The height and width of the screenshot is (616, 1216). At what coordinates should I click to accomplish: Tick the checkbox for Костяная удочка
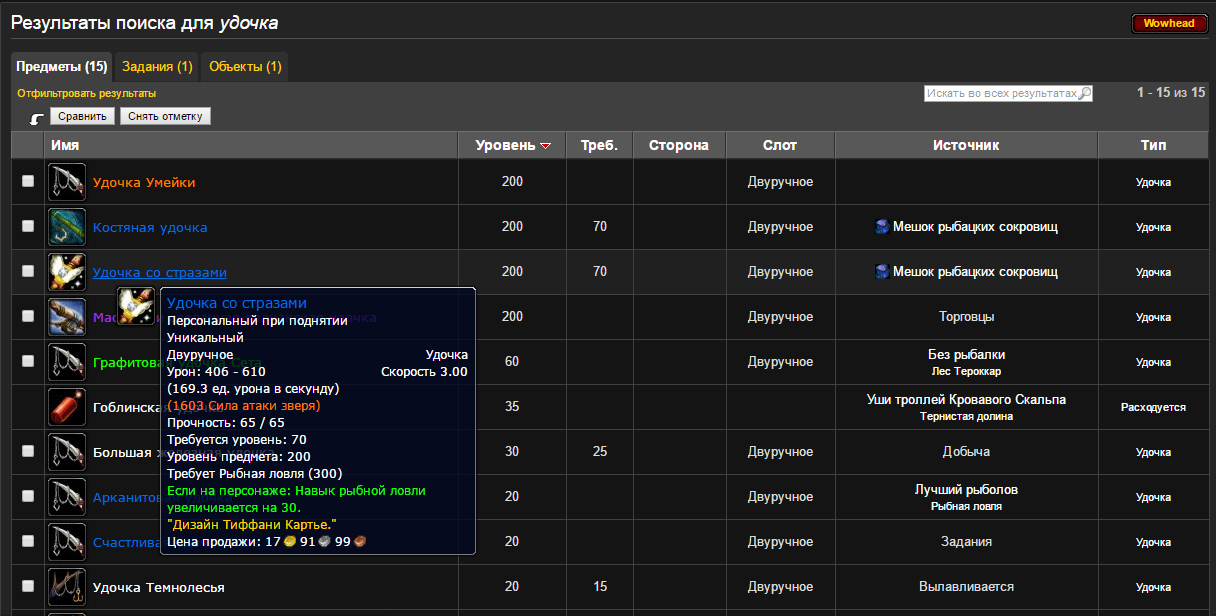pyautogui.click(x=28, y=226)
